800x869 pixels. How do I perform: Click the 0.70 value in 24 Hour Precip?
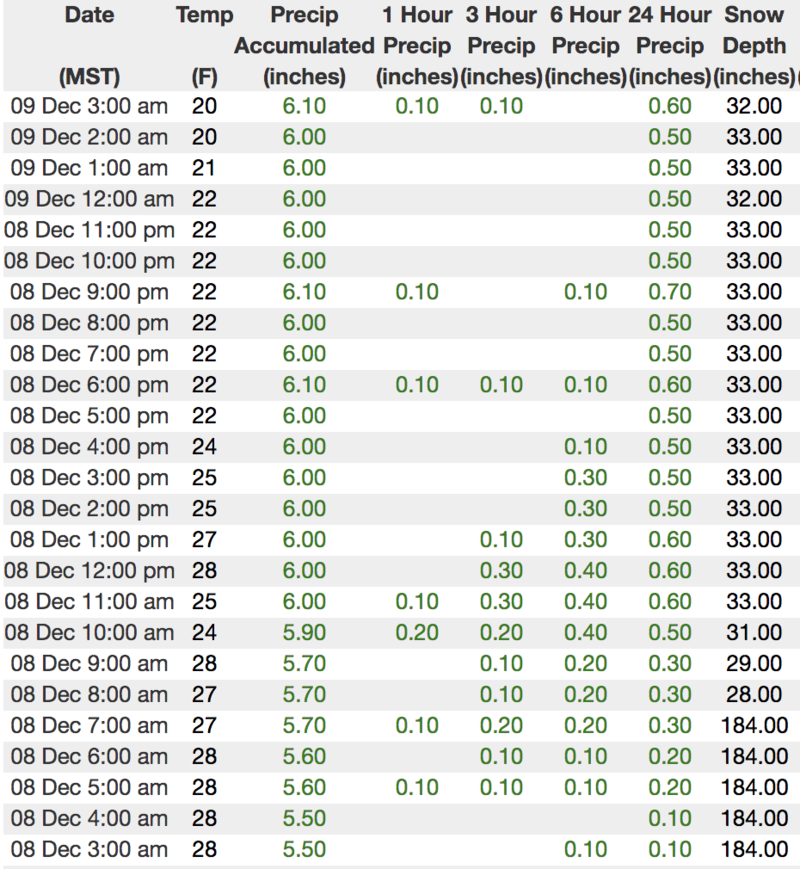tap(670, 292)
